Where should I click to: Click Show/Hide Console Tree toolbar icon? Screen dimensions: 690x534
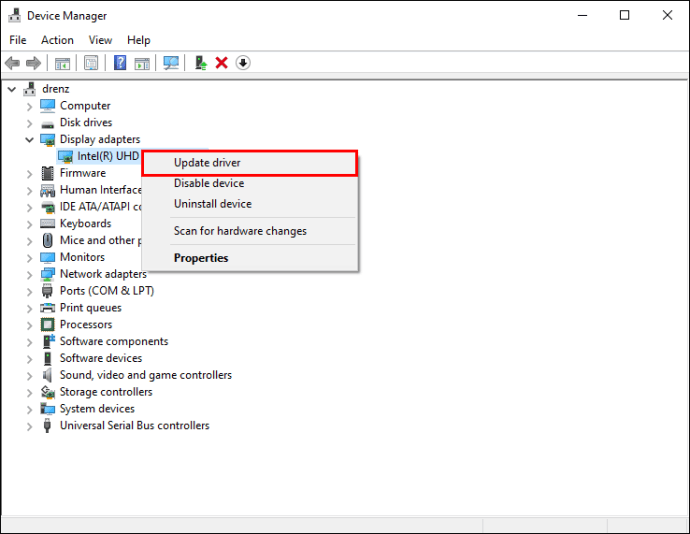coord(62,63)
